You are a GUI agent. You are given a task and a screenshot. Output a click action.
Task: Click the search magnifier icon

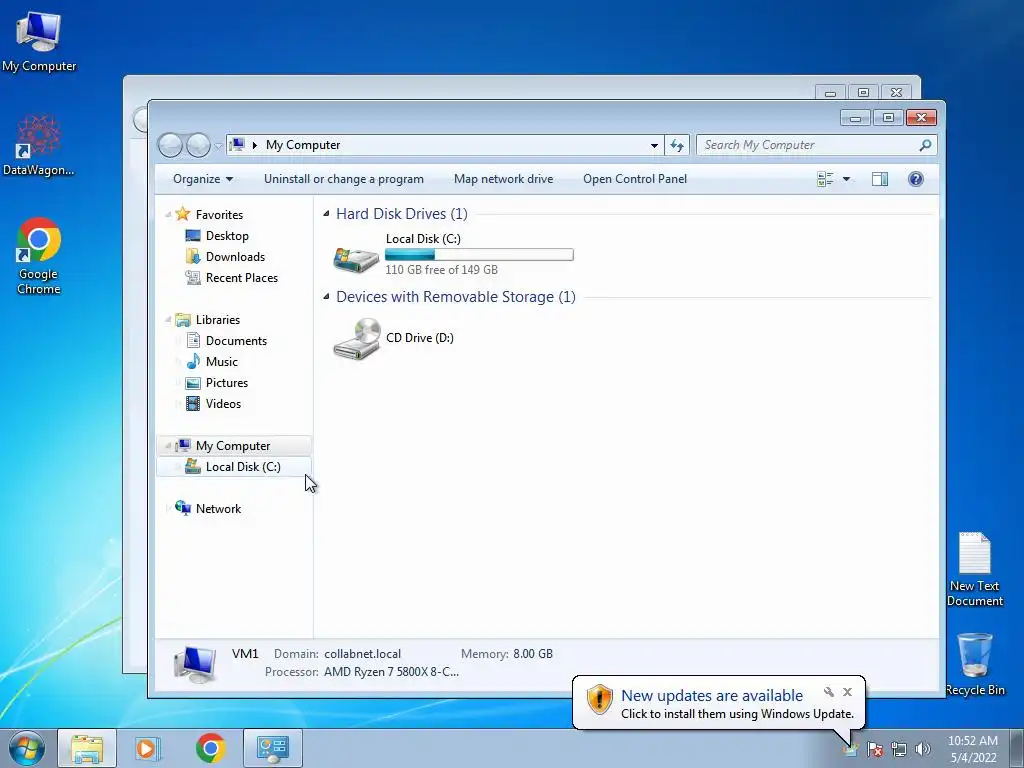(925, 145)
